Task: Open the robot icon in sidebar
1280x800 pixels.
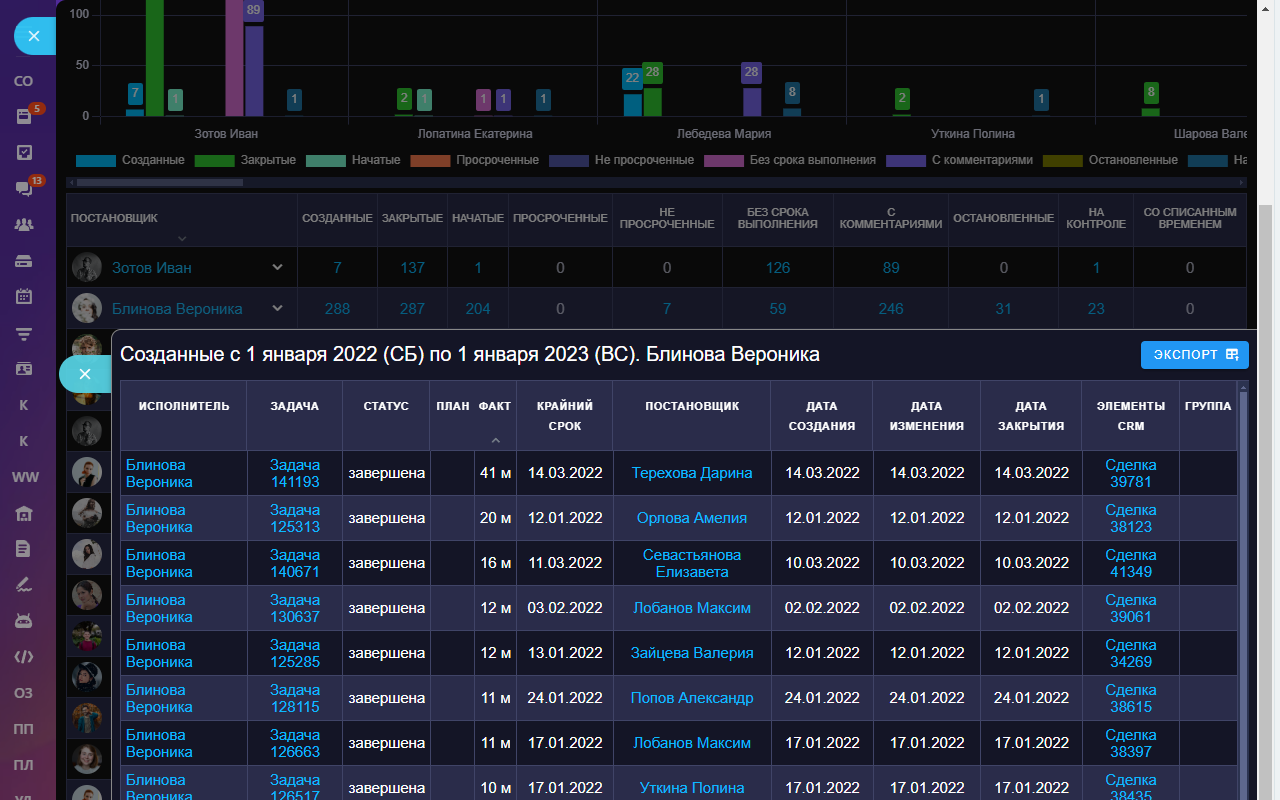Action: tap(24, 621)
